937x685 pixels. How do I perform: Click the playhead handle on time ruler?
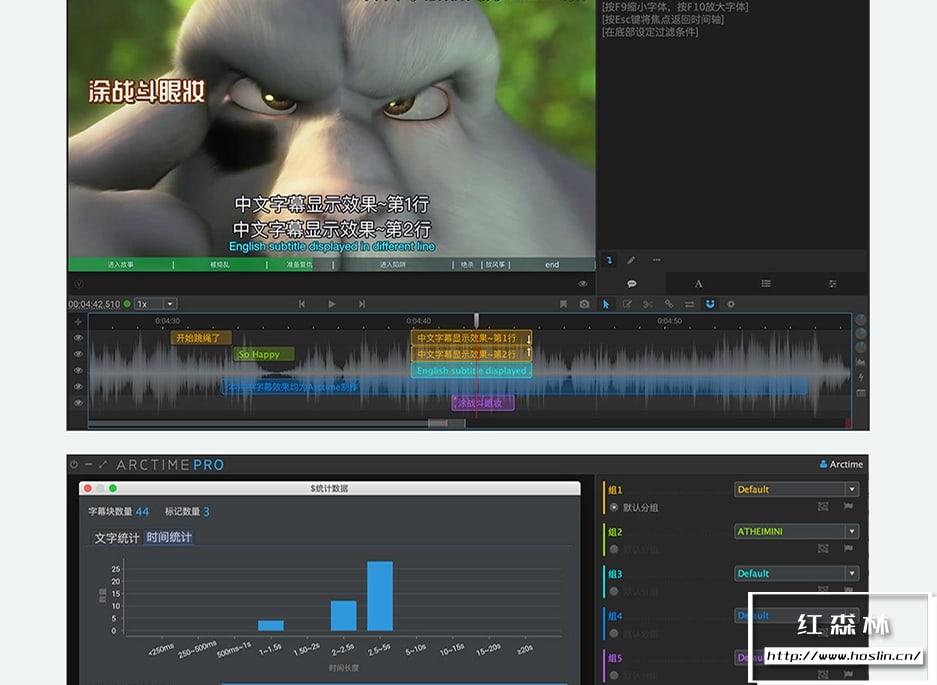point(476,320)
